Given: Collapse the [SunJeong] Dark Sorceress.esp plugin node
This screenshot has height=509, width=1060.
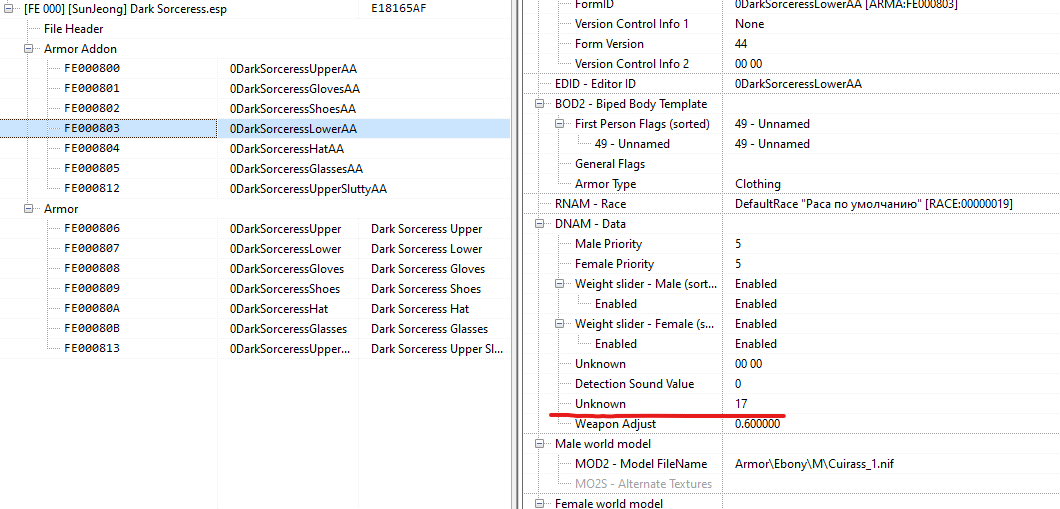Looking at the screenshot, I should pyautogui.click(x=9, y=9).
